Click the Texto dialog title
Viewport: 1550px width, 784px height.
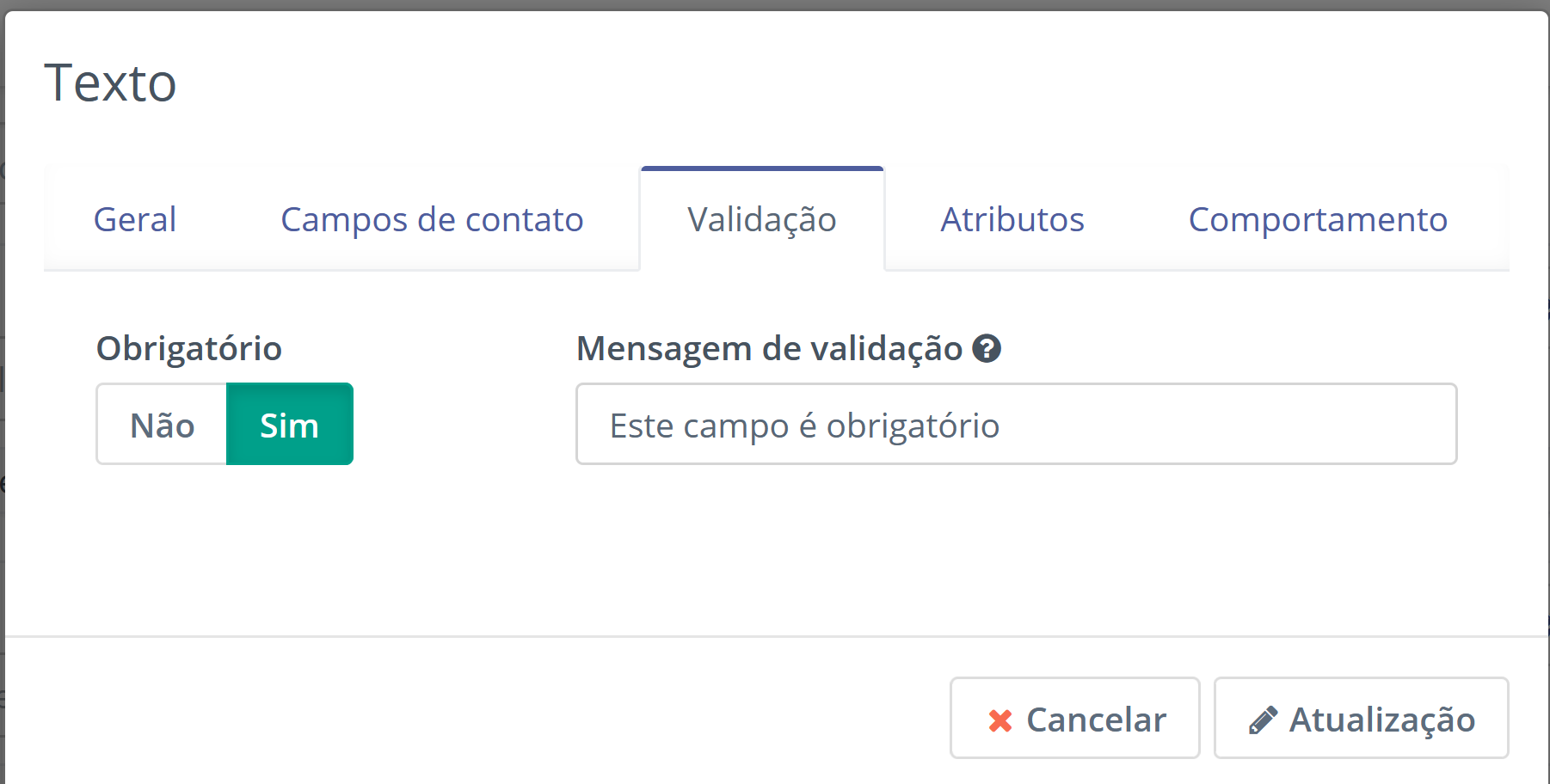[110, 83]
